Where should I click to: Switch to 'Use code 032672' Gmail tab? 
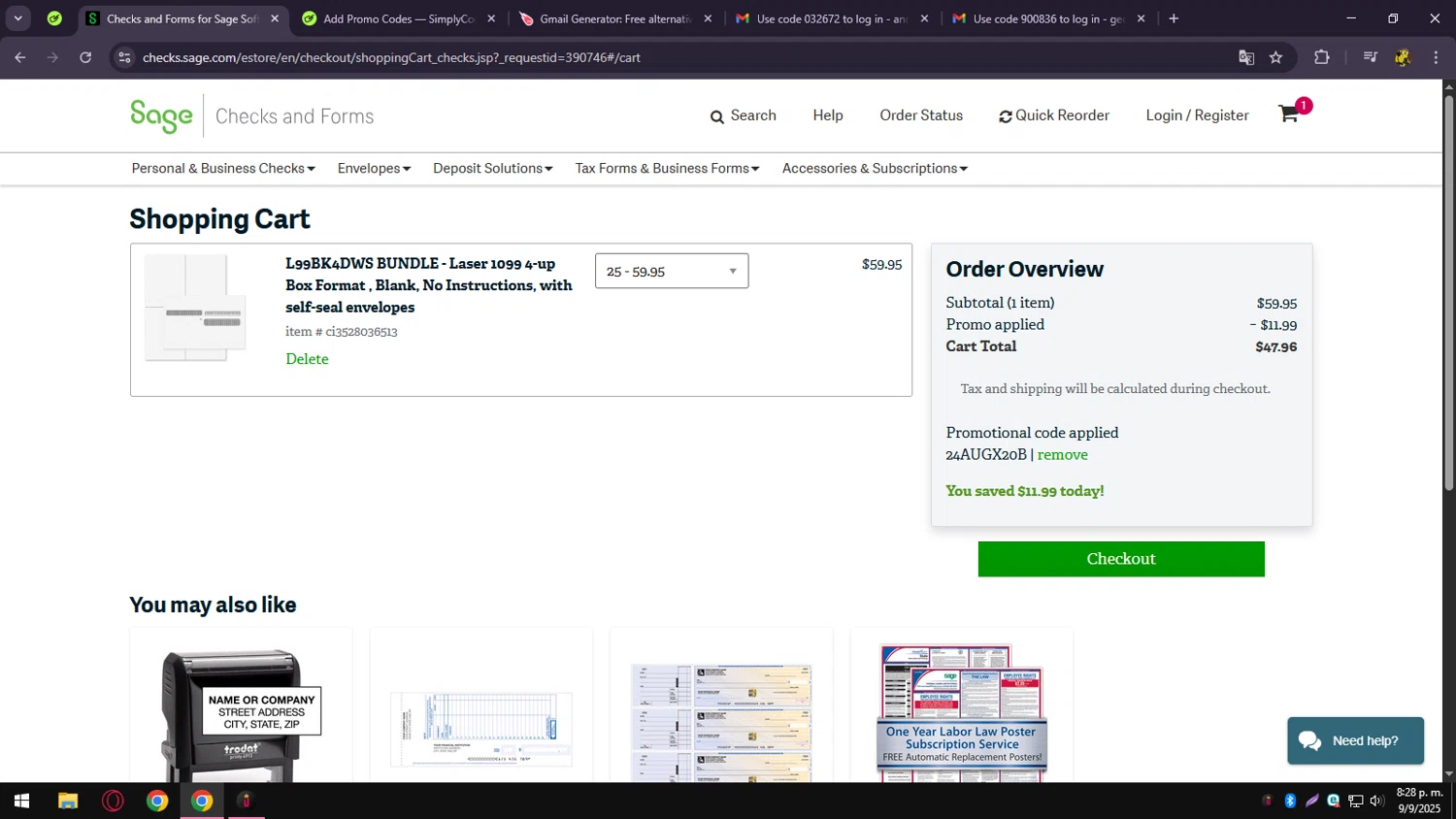832,18
